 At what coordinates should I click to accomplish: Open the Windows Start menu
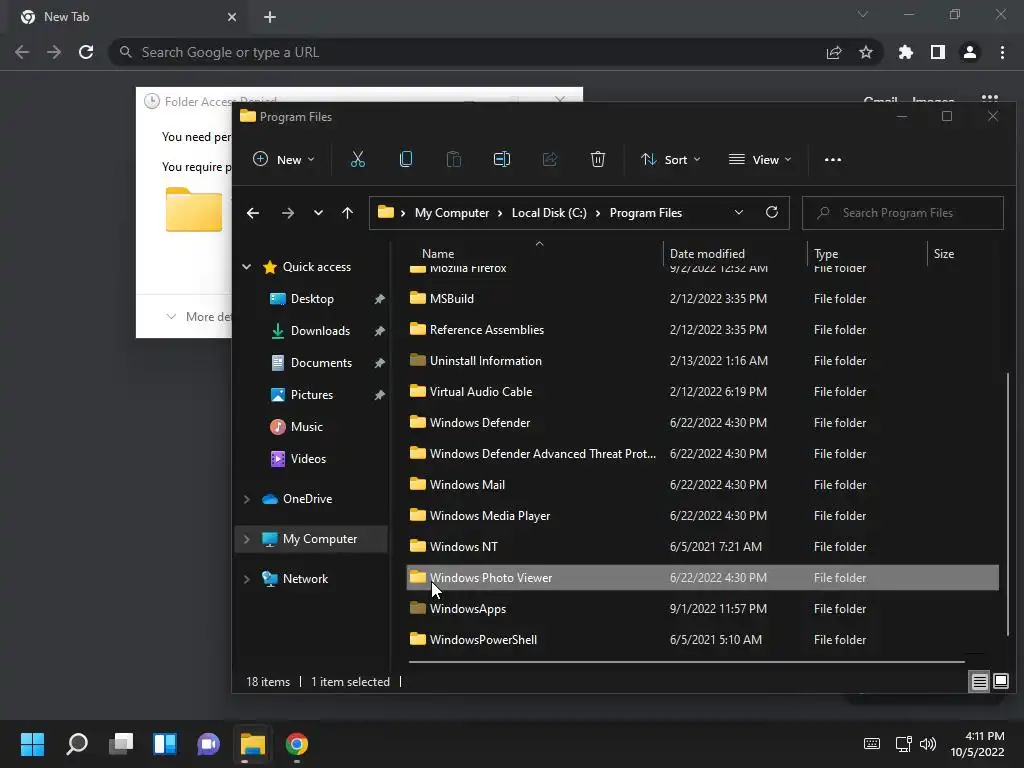pos(32,744)
